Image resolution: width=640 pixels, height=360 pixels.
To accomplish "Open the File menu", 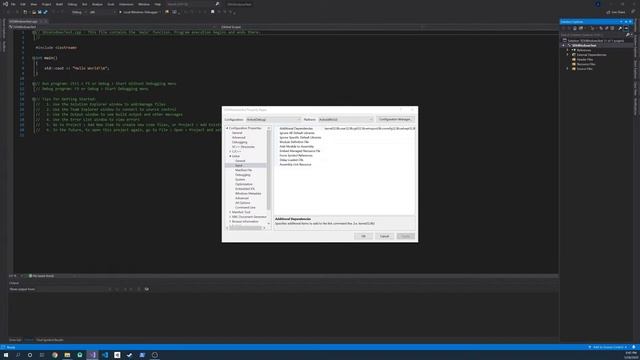I will pos(13,4).
